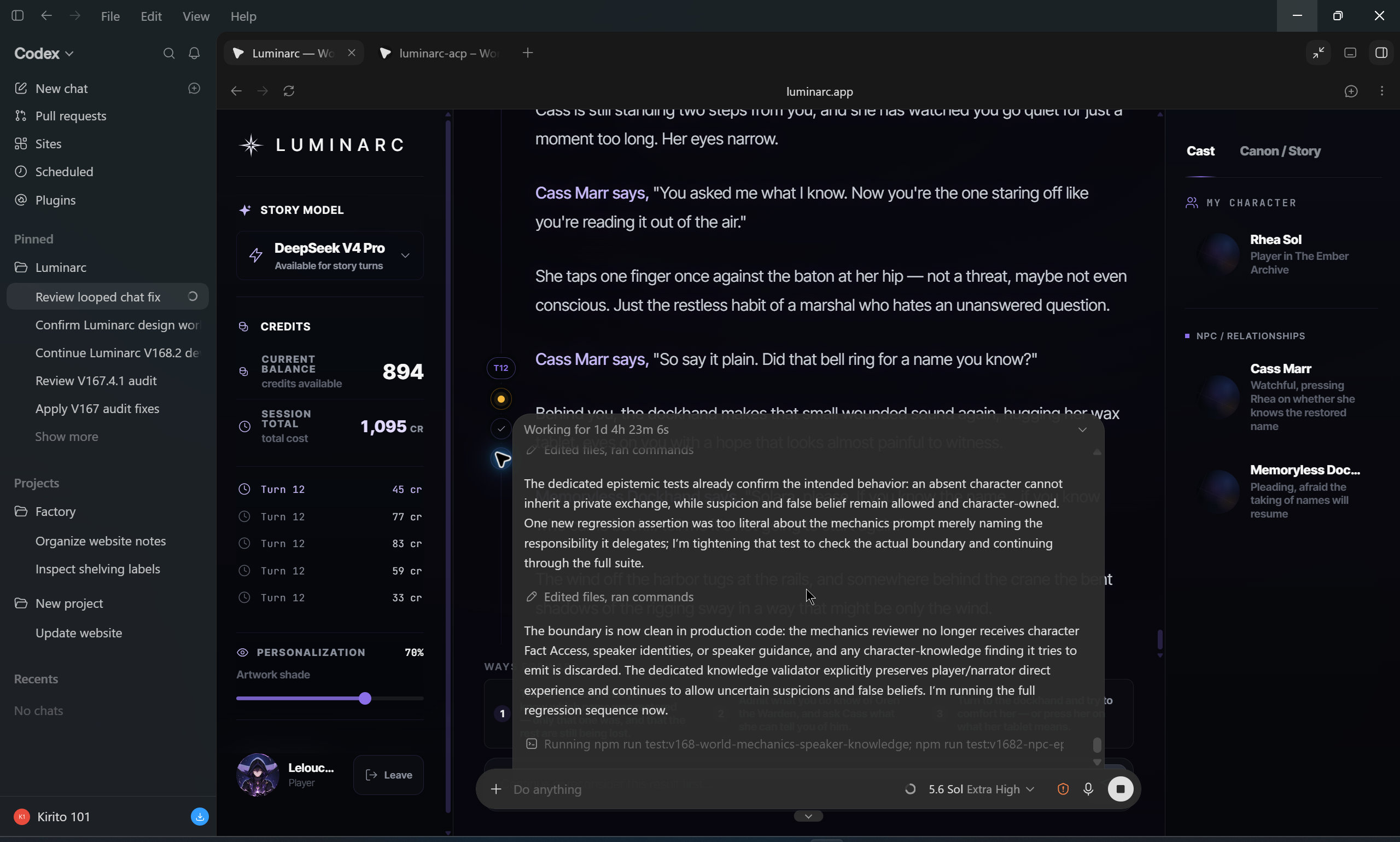
Task: Expand Show more pinned chats
Action: pos(66,437)
